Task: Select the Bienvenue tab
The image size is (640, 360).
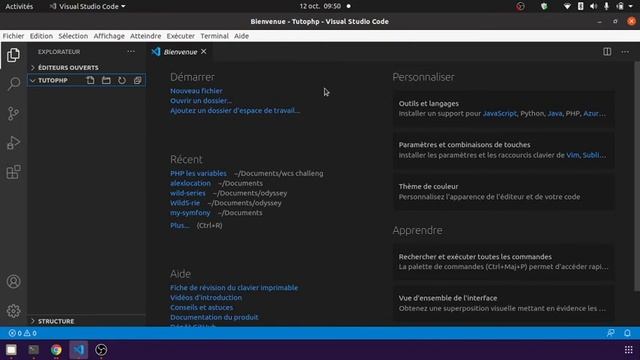Action: [180, 52]
